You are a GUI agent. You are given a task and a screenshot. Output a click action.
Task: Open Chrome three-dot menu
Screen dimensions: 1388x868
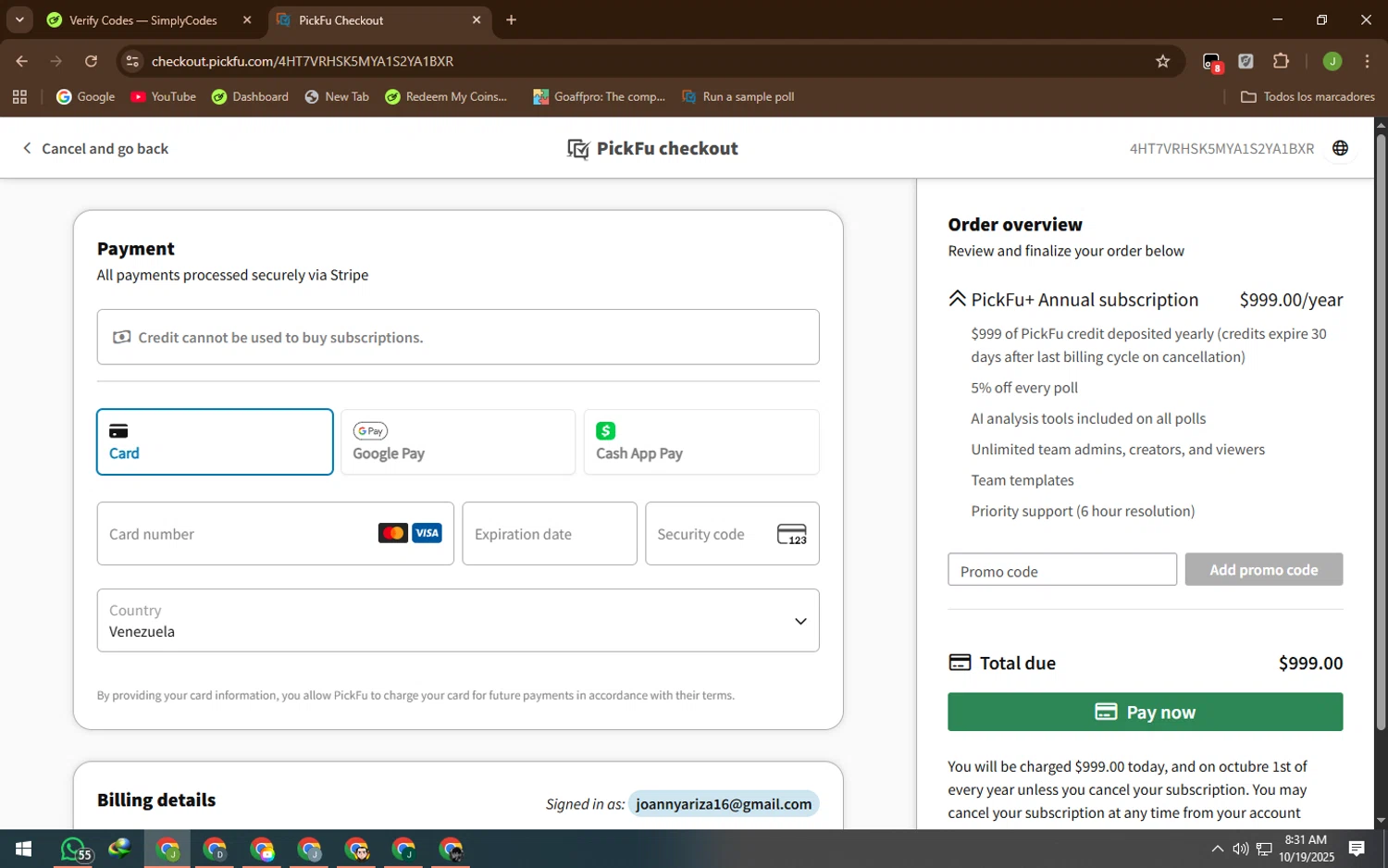1367,61
